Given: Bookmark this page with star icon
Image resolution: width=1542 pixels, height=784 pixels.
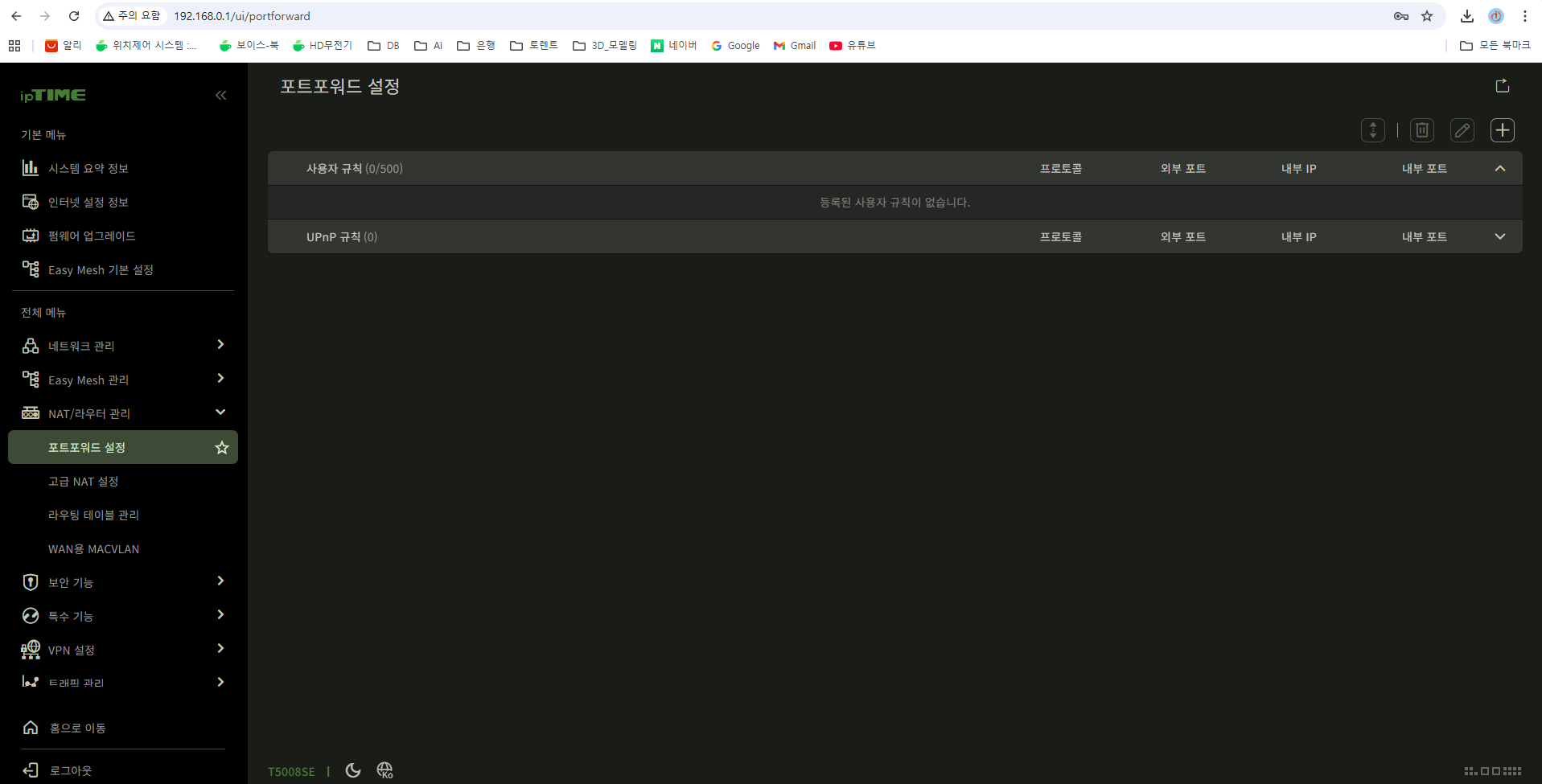Looking at the screenshot, I should pyautogui.click(x=1427, y=16).
